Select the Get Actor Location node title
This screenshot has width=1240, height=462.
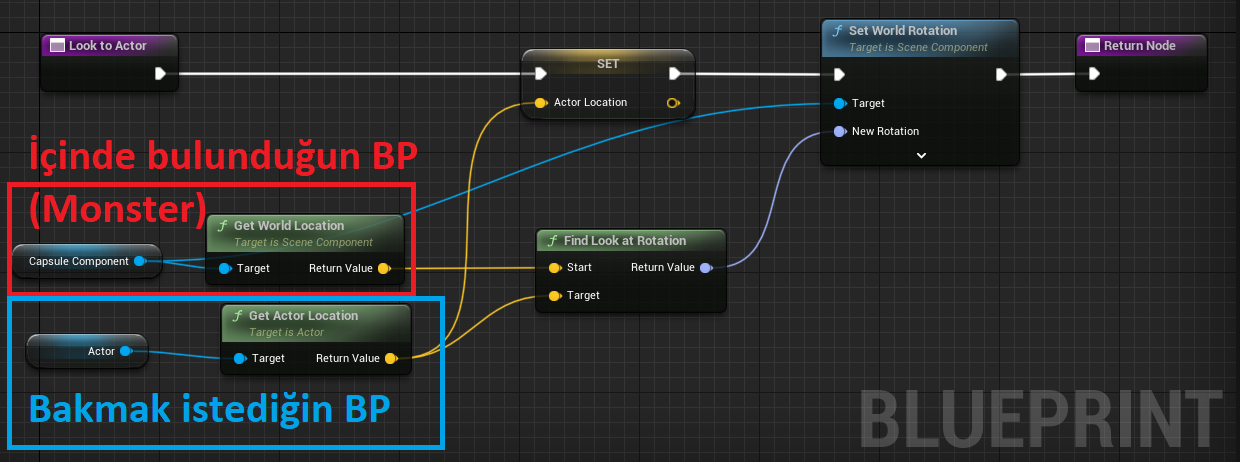tap(303, 316)
